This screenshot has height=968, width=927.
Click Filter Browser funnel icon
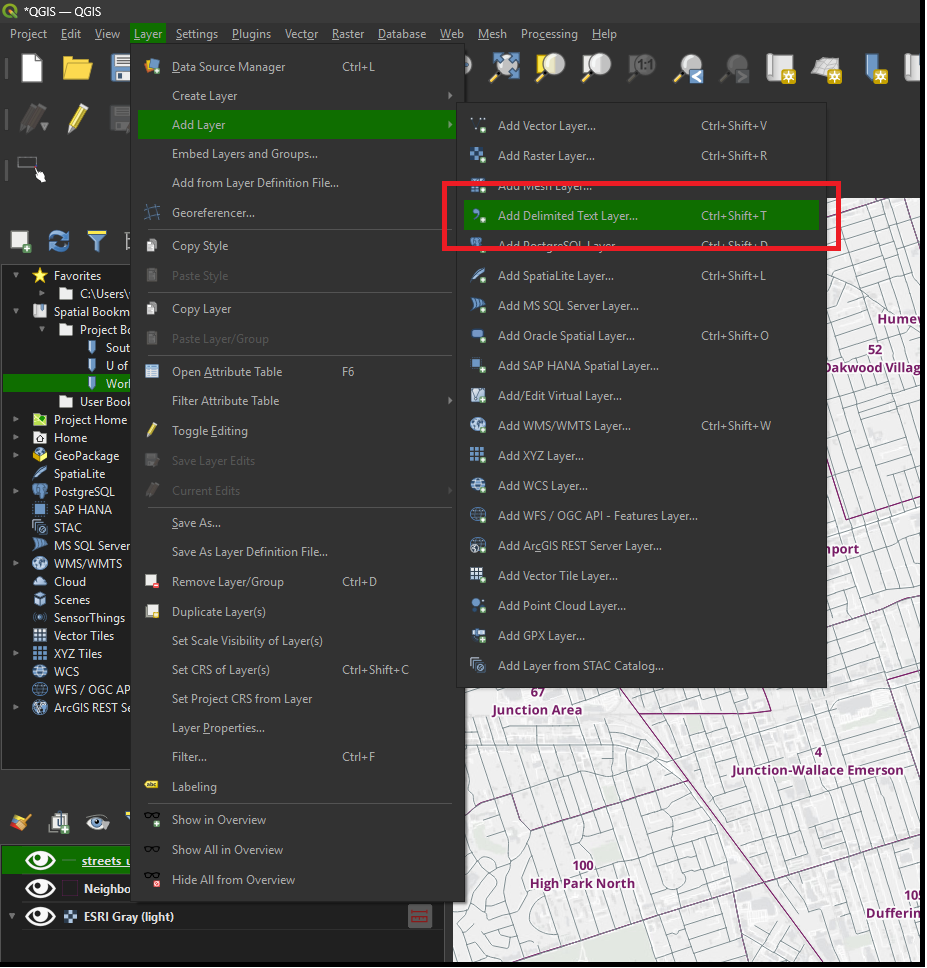coord(97,241)
